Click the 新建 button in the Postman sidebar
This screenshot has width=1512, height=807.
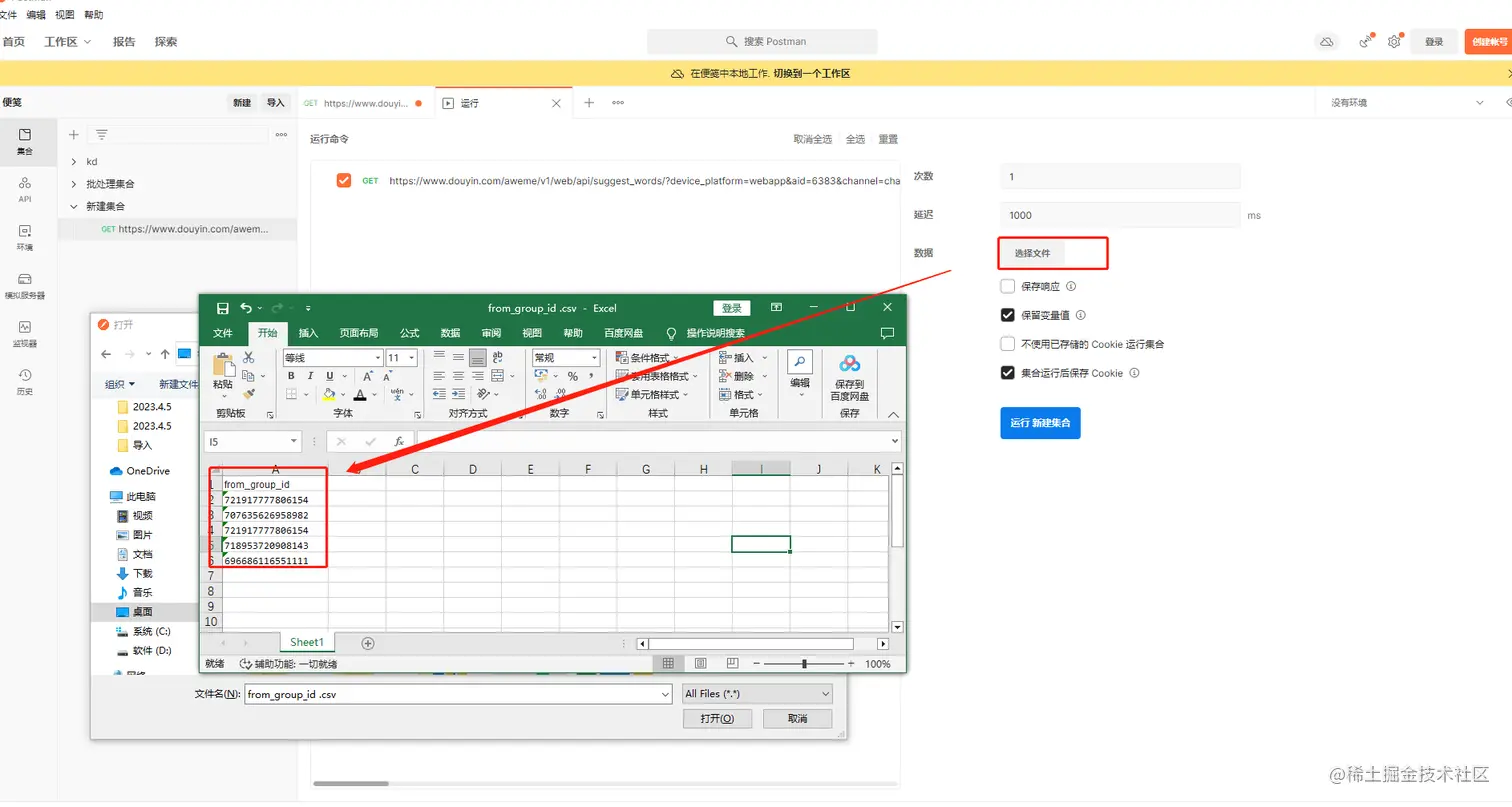click(242, 103)
